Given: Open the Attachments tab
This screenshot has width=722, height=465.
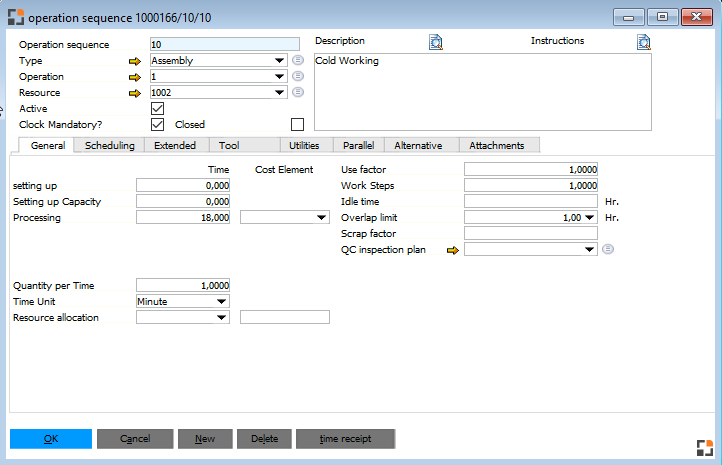Looking at the screenshot, I should point(496,146).
